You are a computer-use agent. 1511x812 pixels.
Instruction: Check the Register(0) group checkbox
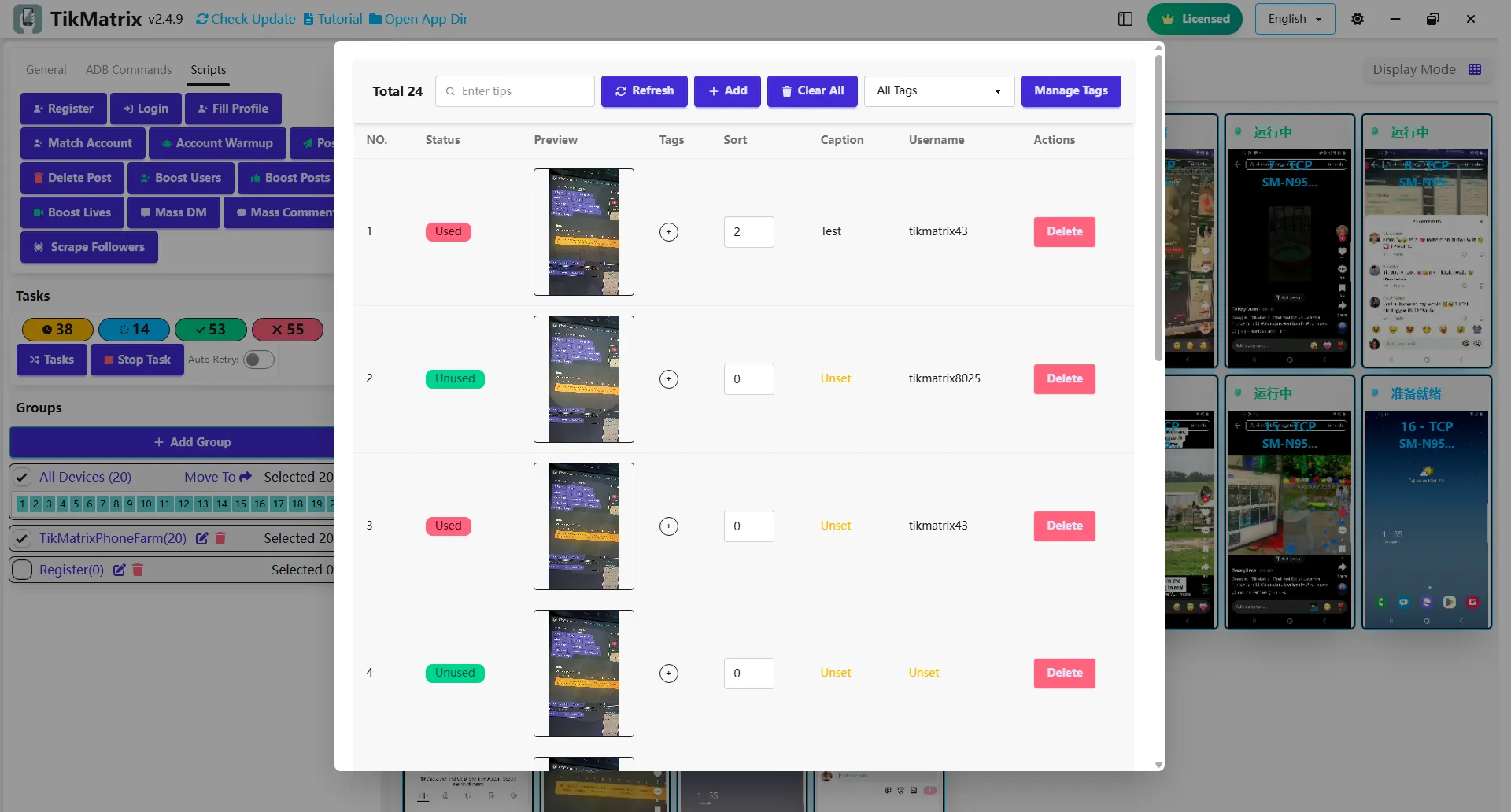point(23,570)
